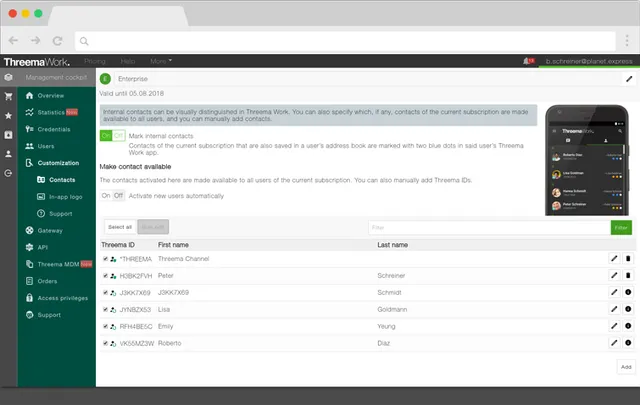The image size is (640, 405).
Task: Show info for Emily Yeung
Action: tap(628, 326)
